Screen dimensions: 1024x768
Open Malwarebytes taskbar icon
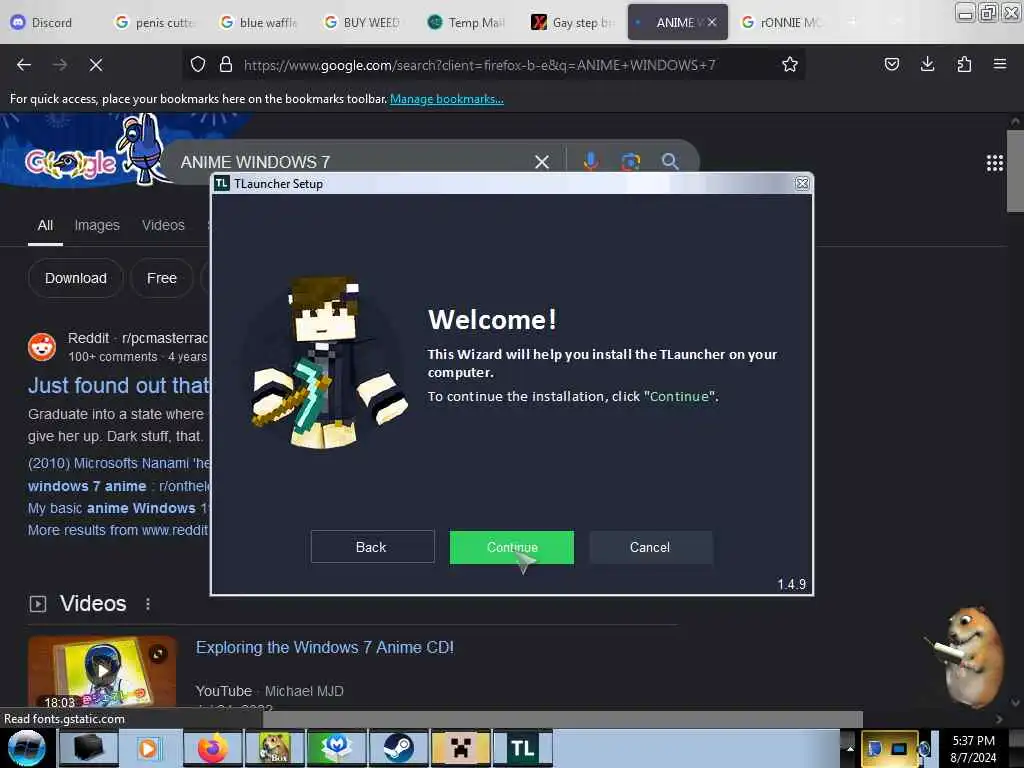pyautogui.click(x=336, y=748)
